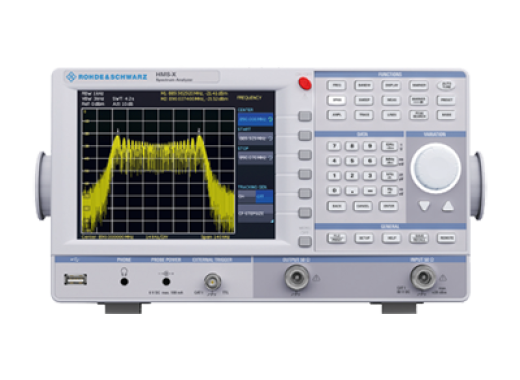Image resolution: width=520 pixels, height=380 pixels.
Task: Tap numeric key 0
Action: pyautogui.click(x=334, y=191)
